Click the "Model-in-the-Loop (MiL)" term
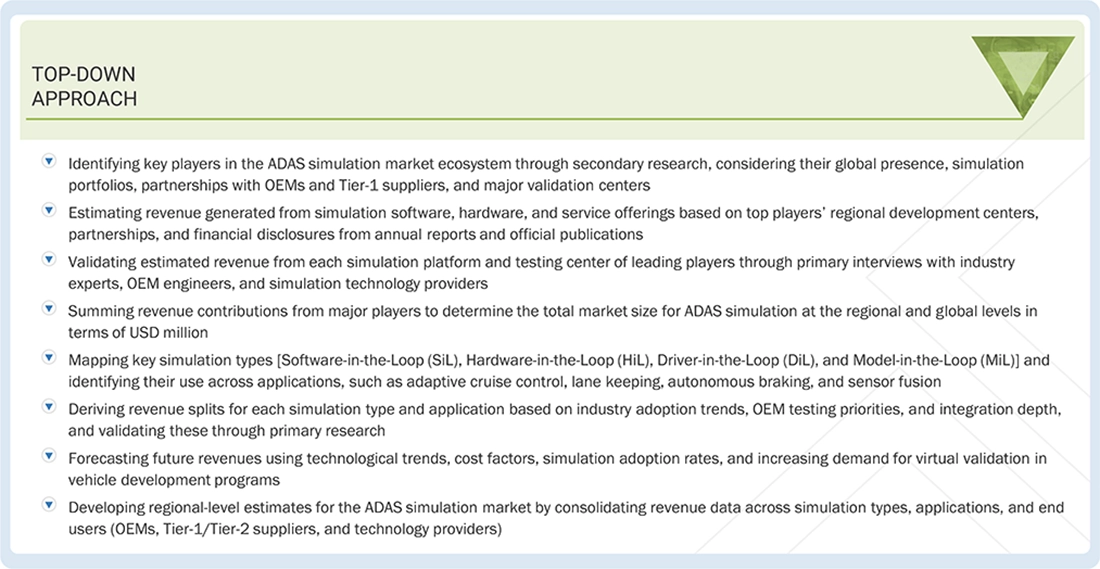Image resolution: width=1100 pixels, height=569 pixels. (x=939, y=360)
